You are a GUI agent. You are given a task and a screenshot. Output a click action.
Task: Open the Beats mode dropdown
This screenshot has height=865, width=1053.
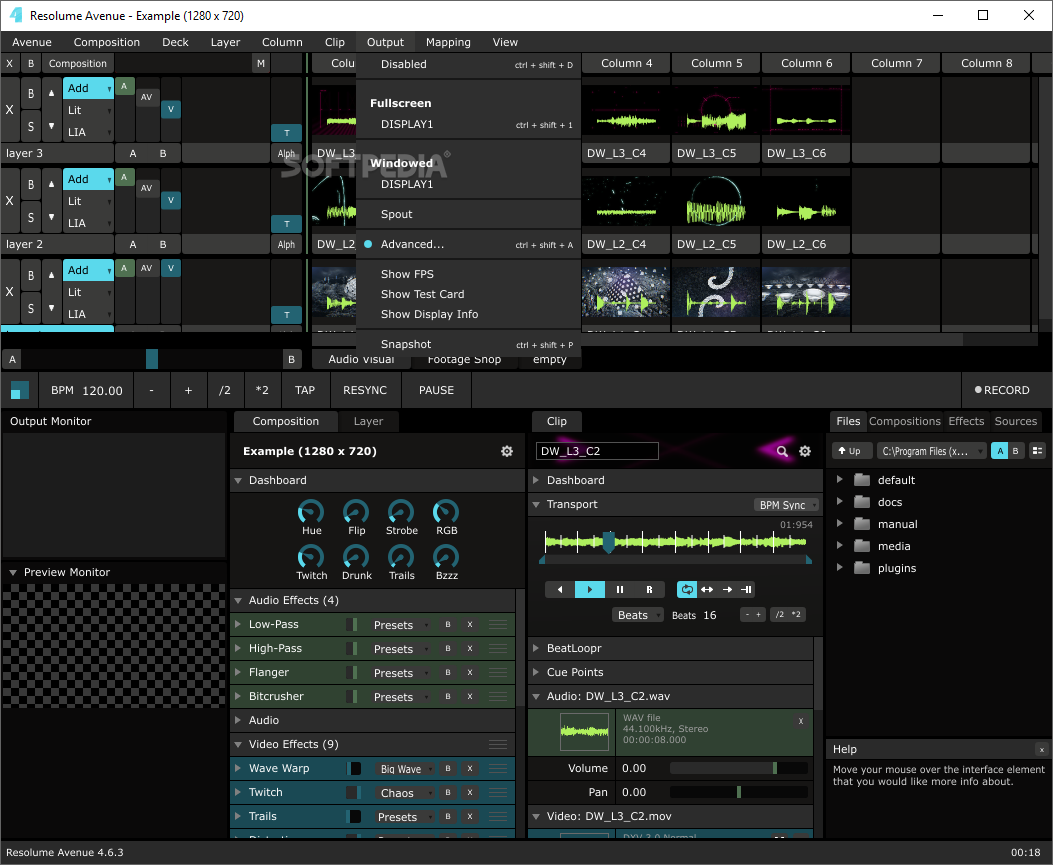click(x=637, y=615)
